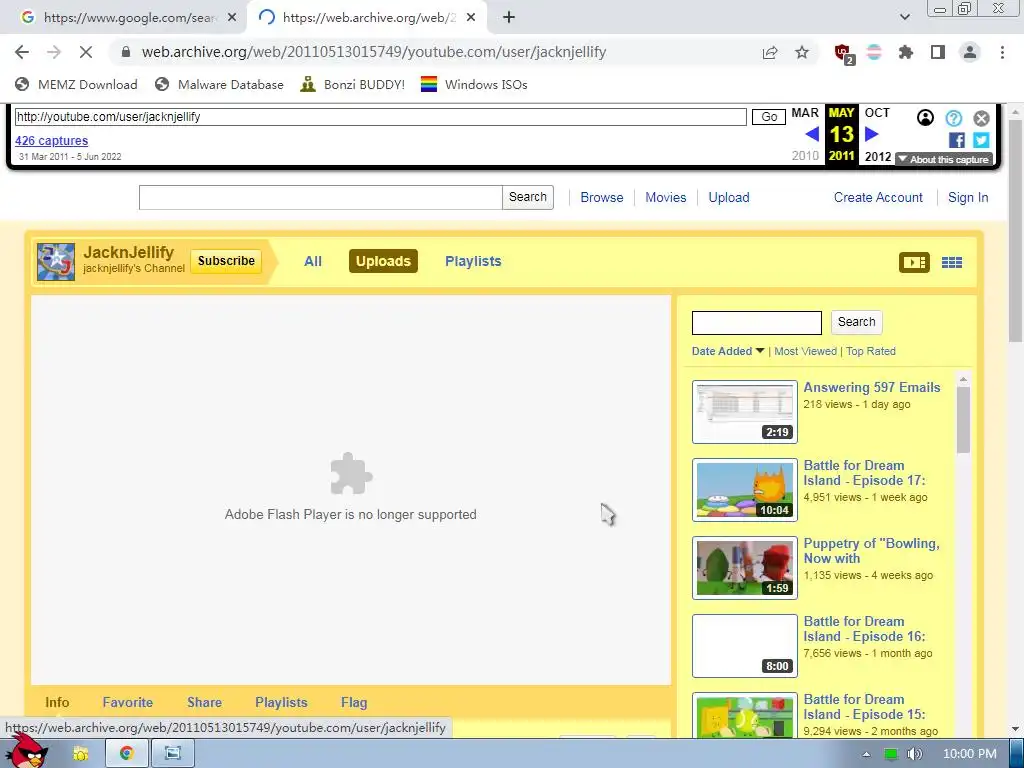Close the web.archive.org tab
Screen dimensions: 1024x768
pyautogui.click(x=471, y=18)
